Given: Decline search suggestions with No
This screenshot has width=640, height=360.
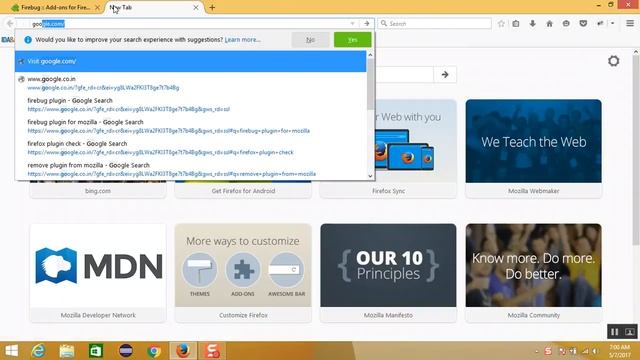Looking at the screenshot, I should pos(310,40).
